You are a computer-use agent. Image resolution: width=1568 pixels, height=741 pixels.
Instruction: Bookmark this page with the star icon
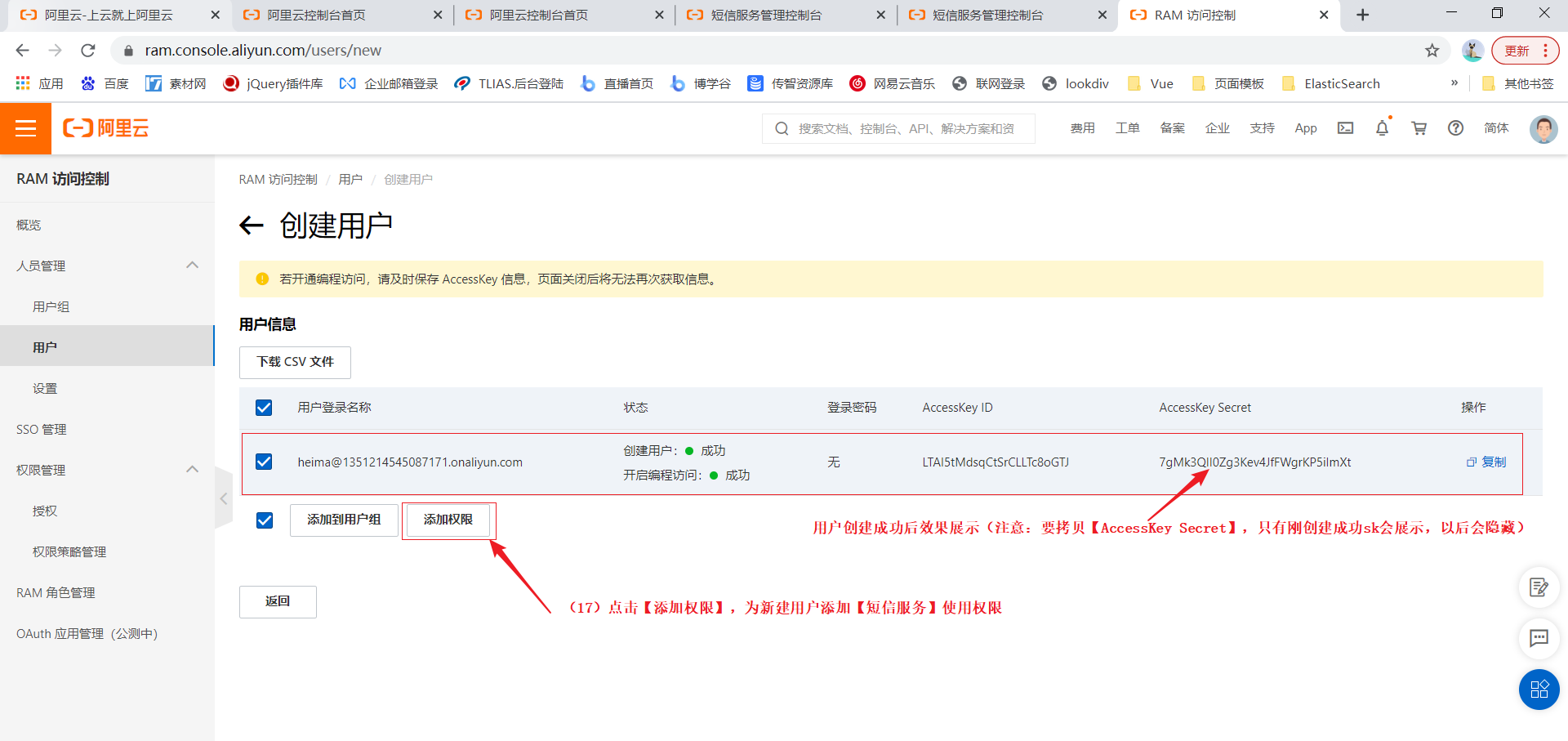click(x=1432, y=51)
